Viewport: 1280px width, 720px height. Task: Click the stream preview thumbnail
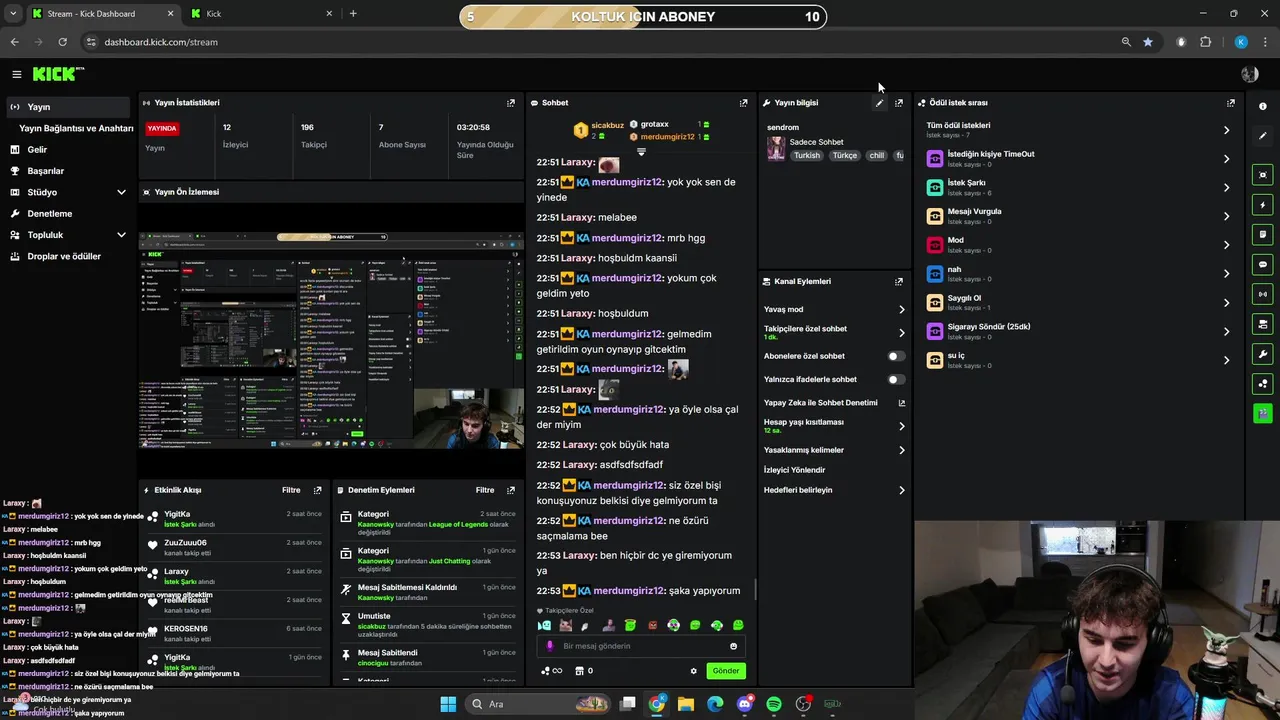point(331,340)
